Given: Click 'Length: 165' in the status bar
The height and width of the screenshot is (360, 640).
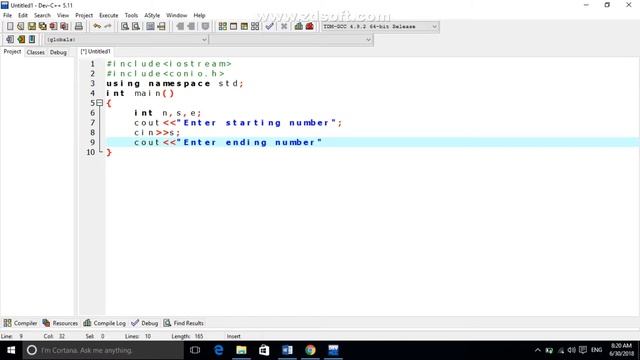Looking at the screenshot, I should click(187, 336).
